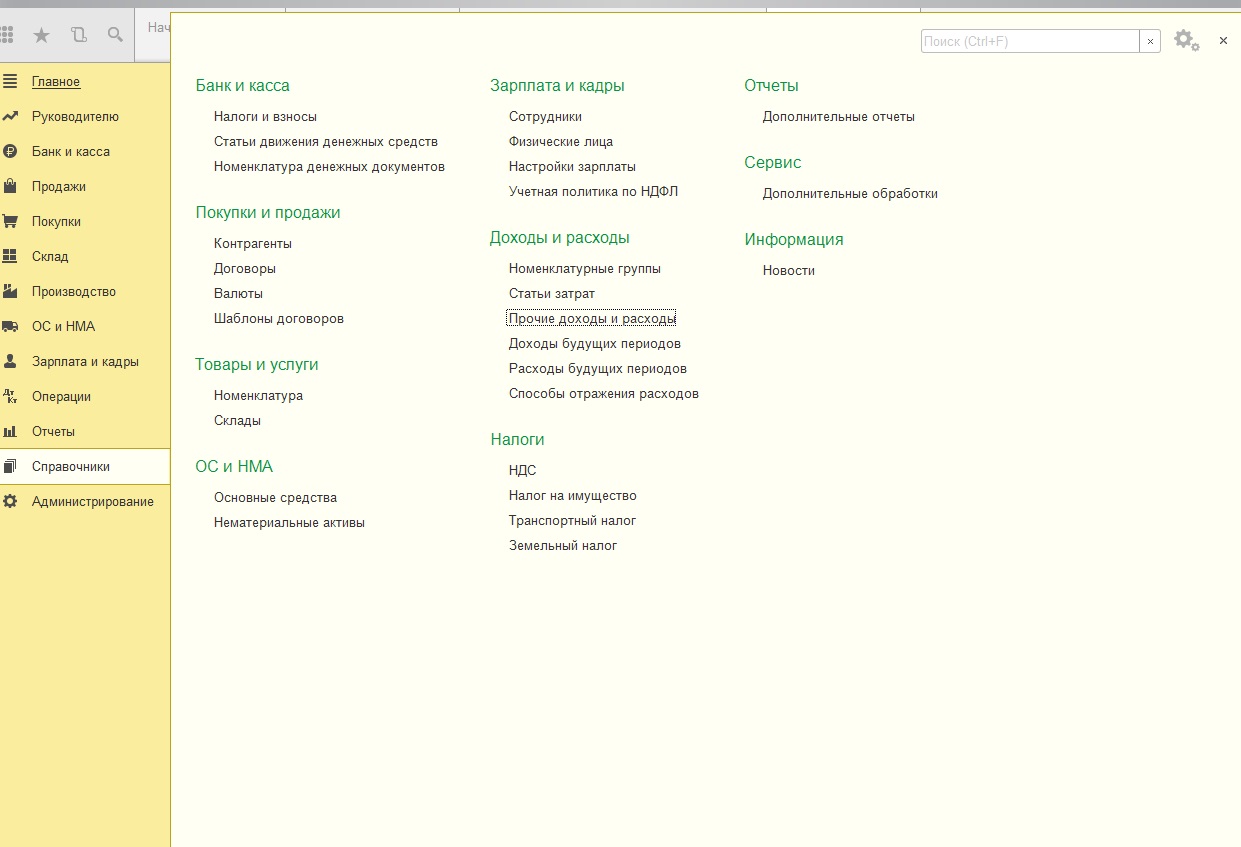Open Физические лица
The width and height of the screenshot is (1241, 847).
coord(561,142)
